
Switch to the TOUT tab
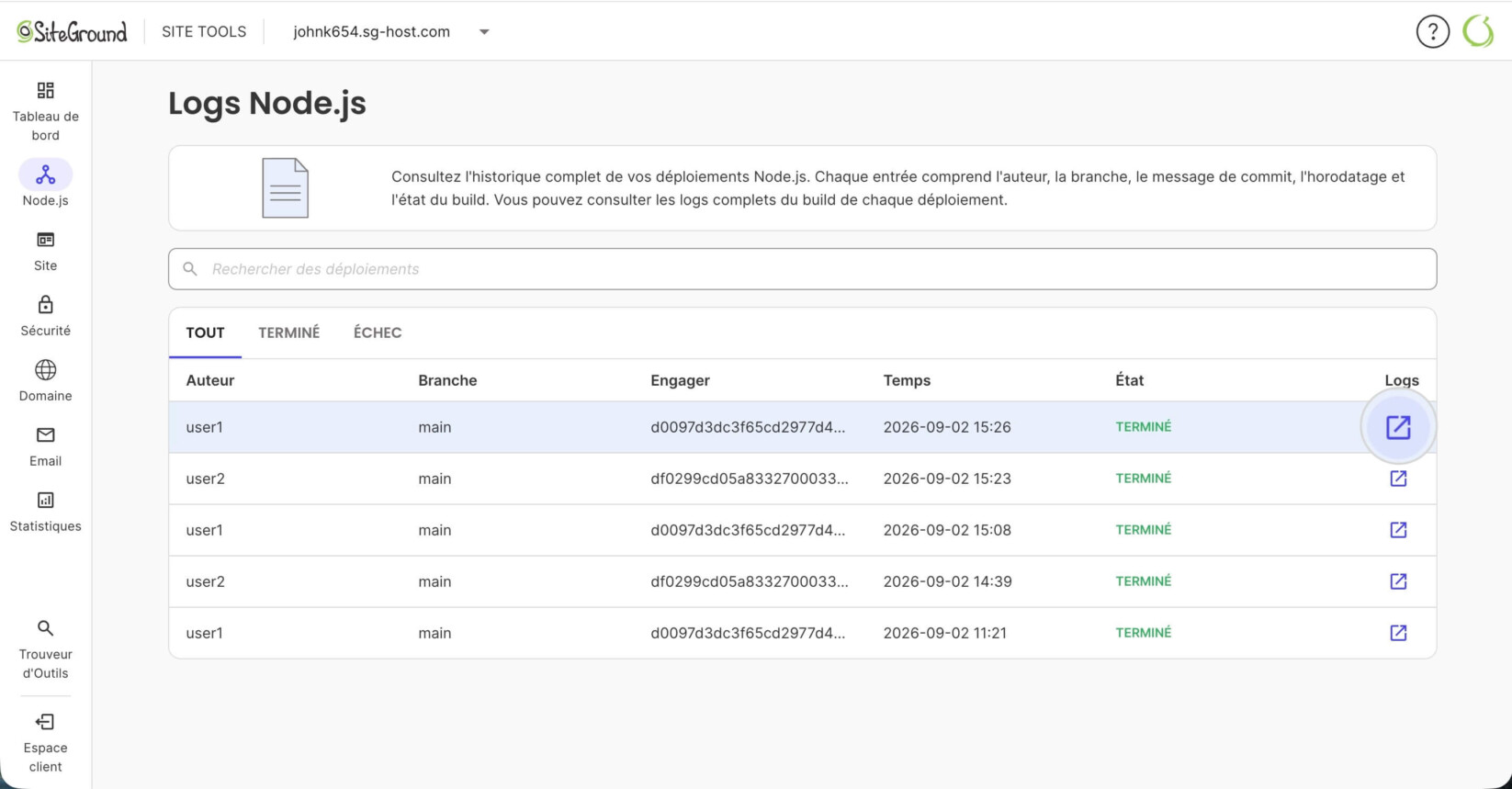205,333
